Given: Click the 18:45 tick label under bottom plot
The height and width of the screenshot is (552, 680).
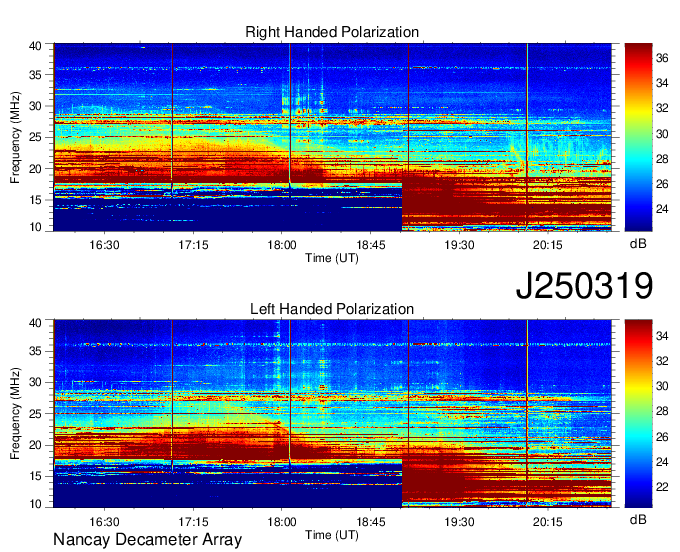Looking at the screenshot, I should pos(370,521).
